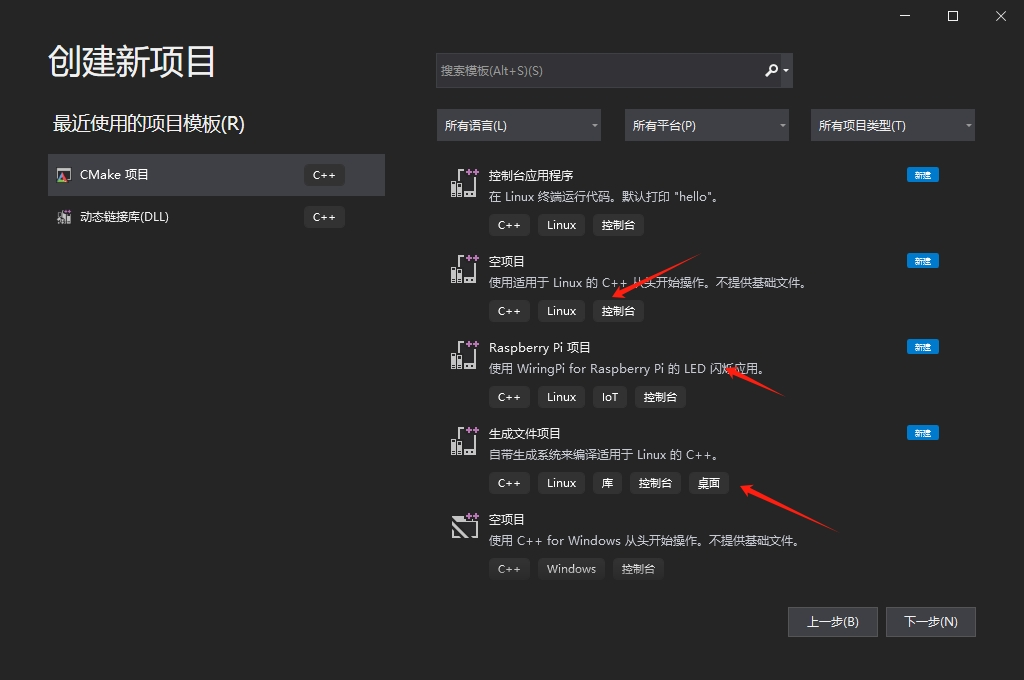
Task: Select the Raspberry Pi 项目 template title
Action: [x=539, y=348]
